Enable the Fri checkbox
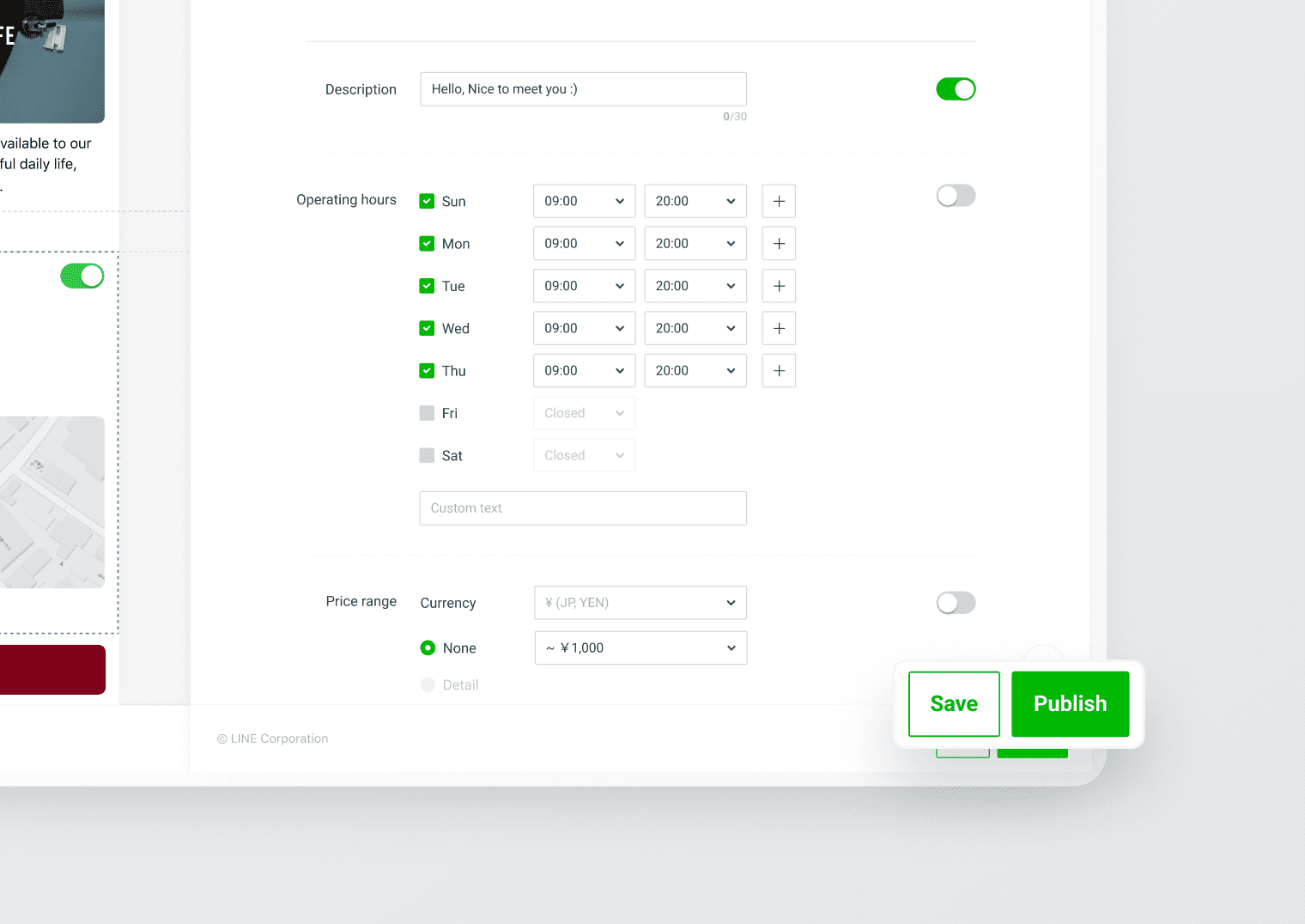Screen dimensions: 1305x924 pyautogui.click(x=427, y=413)
